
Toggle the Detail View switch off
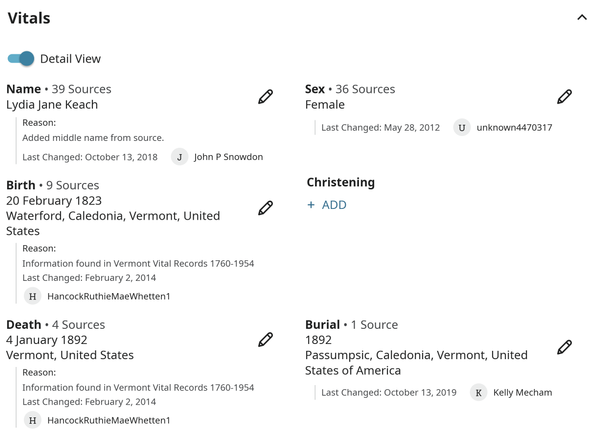click(21, 59)
